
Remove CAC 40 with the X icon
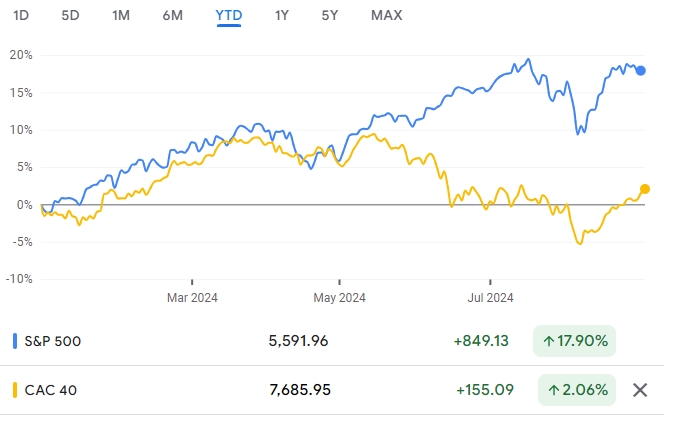point(641,390)
